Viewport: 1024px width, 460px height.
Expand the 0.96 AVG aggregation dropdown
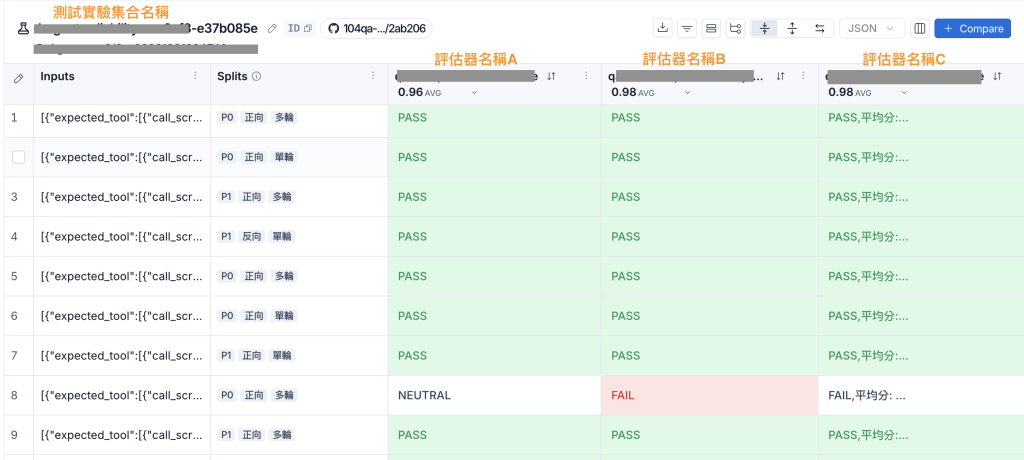[x=474, y=93]
